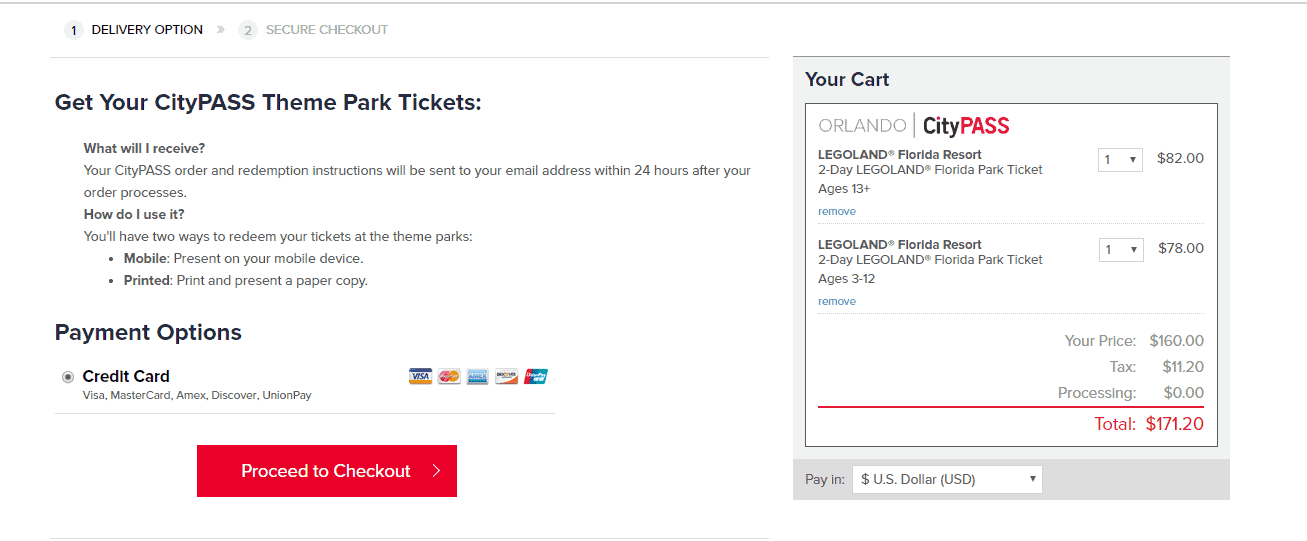1307x541 pixels.
Task: Click the chevron arrow on checkout button
Action: pos(436,471)
